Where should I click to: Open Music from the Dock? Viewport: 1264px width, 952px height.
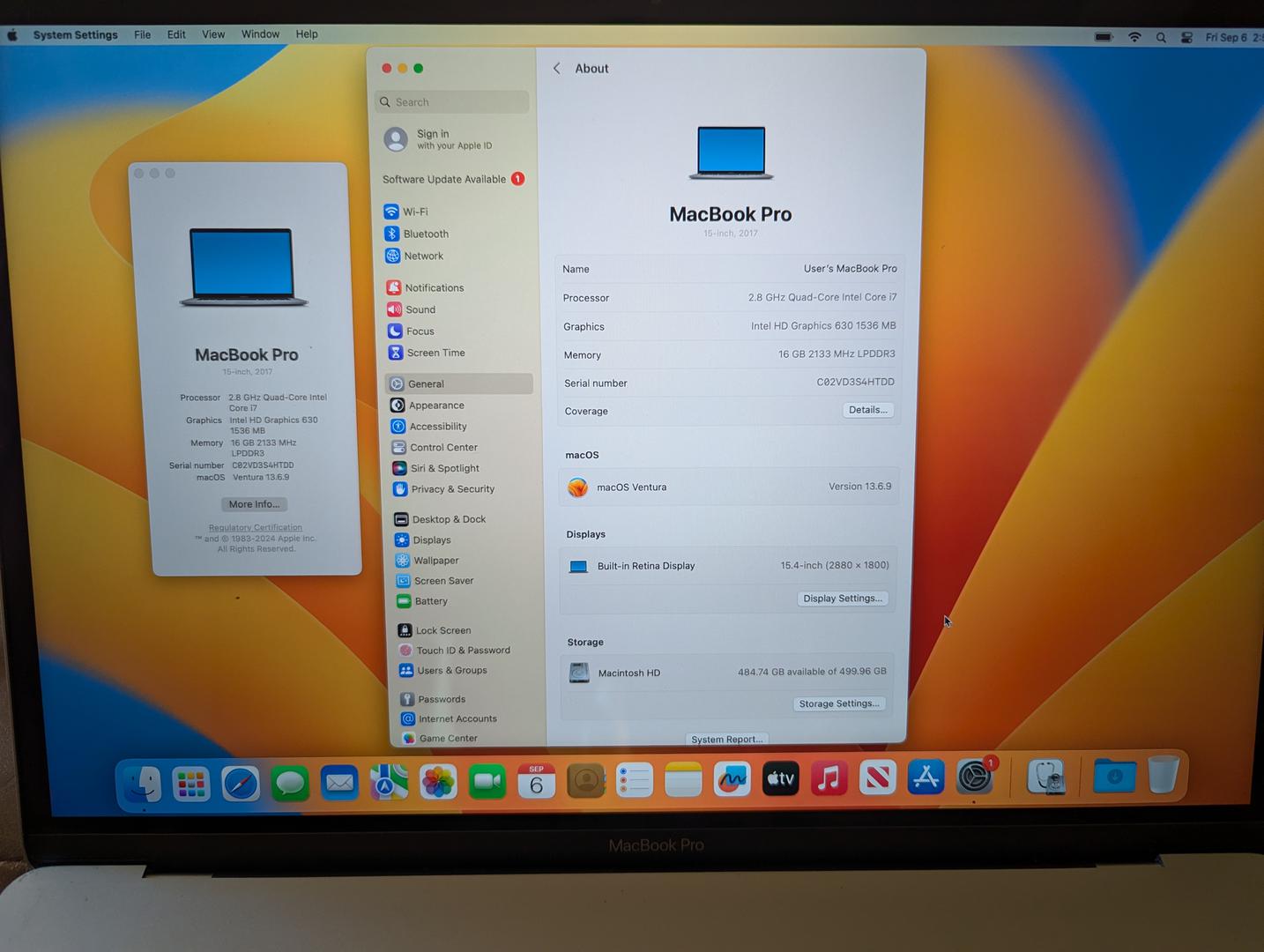829,778
